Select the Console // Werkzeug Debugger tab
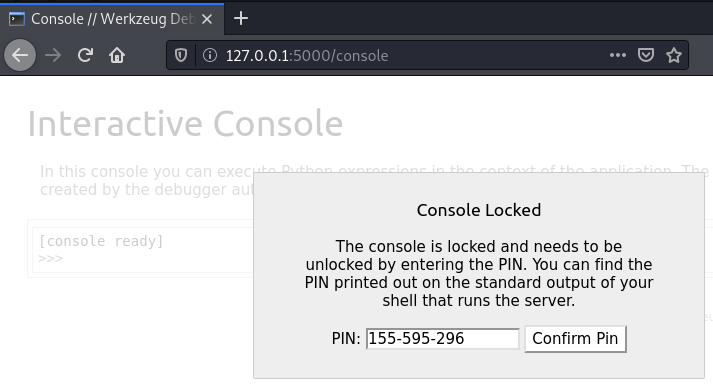The height and width of the screenshot is (389, 713). (112, 19)
